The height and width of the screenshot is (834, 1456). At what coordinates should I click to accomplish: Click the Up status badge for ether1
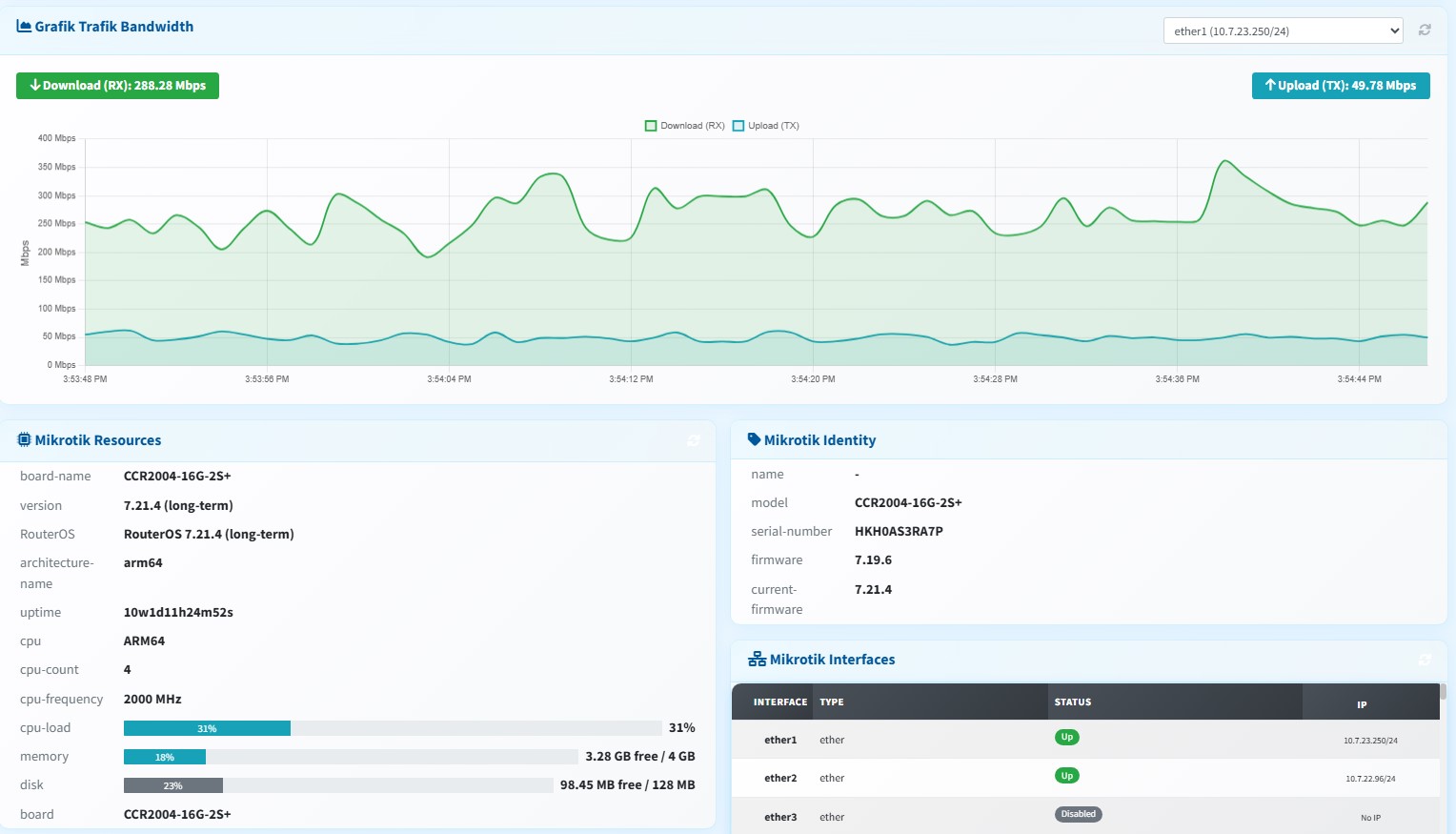(1067, 737)
